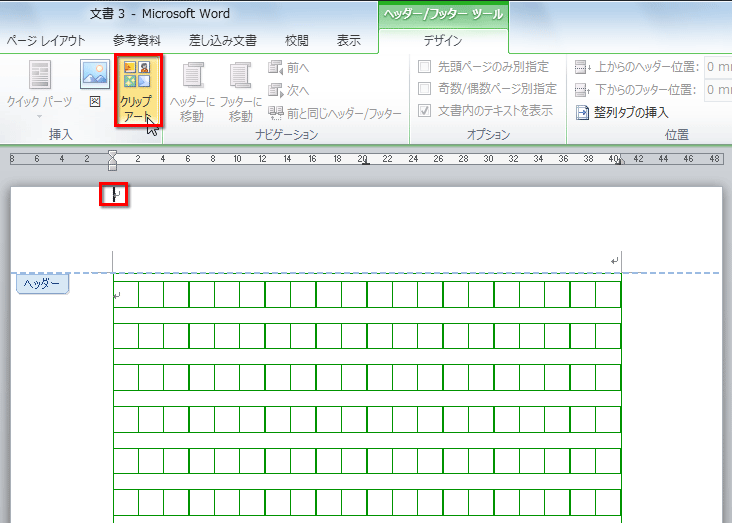Click the center tab stop near 20 on the ruler
This screenshot has width=732, height=523.
point(366,163)
